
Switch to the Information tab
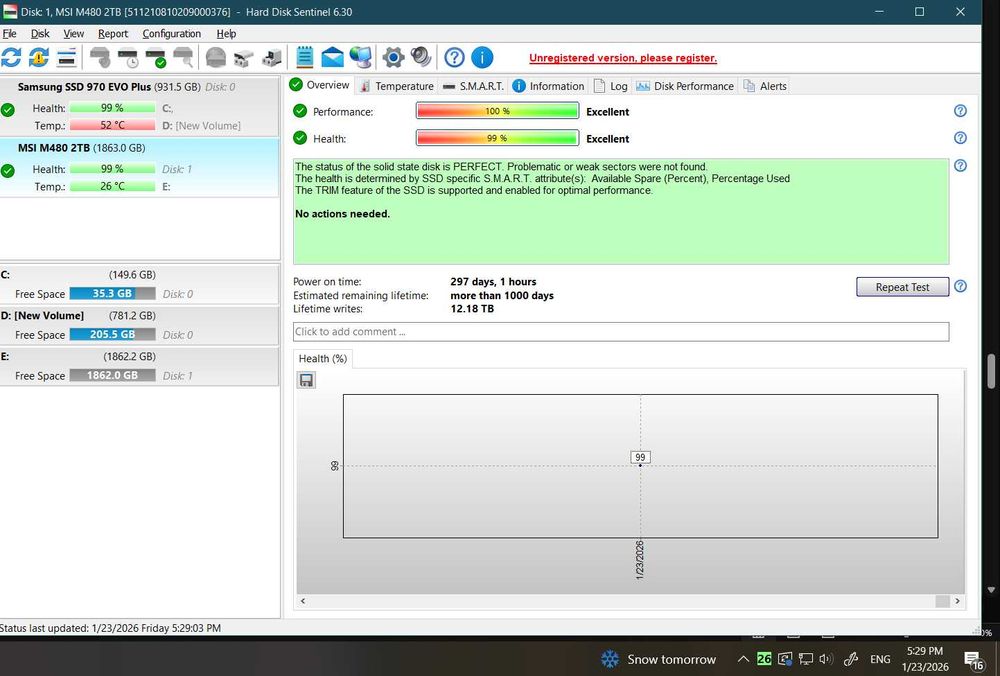548,86
